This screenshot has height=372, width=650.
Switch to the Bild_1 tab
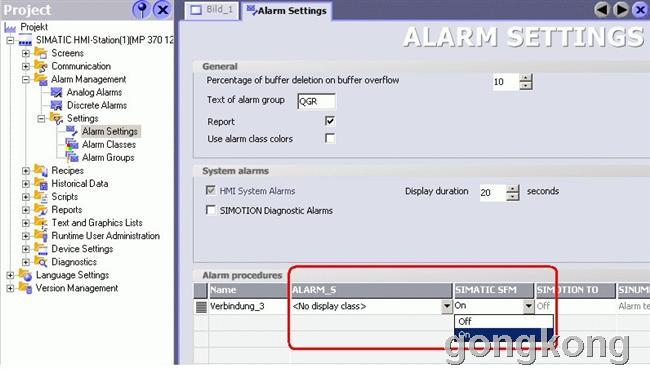click(x=212, y=10)
